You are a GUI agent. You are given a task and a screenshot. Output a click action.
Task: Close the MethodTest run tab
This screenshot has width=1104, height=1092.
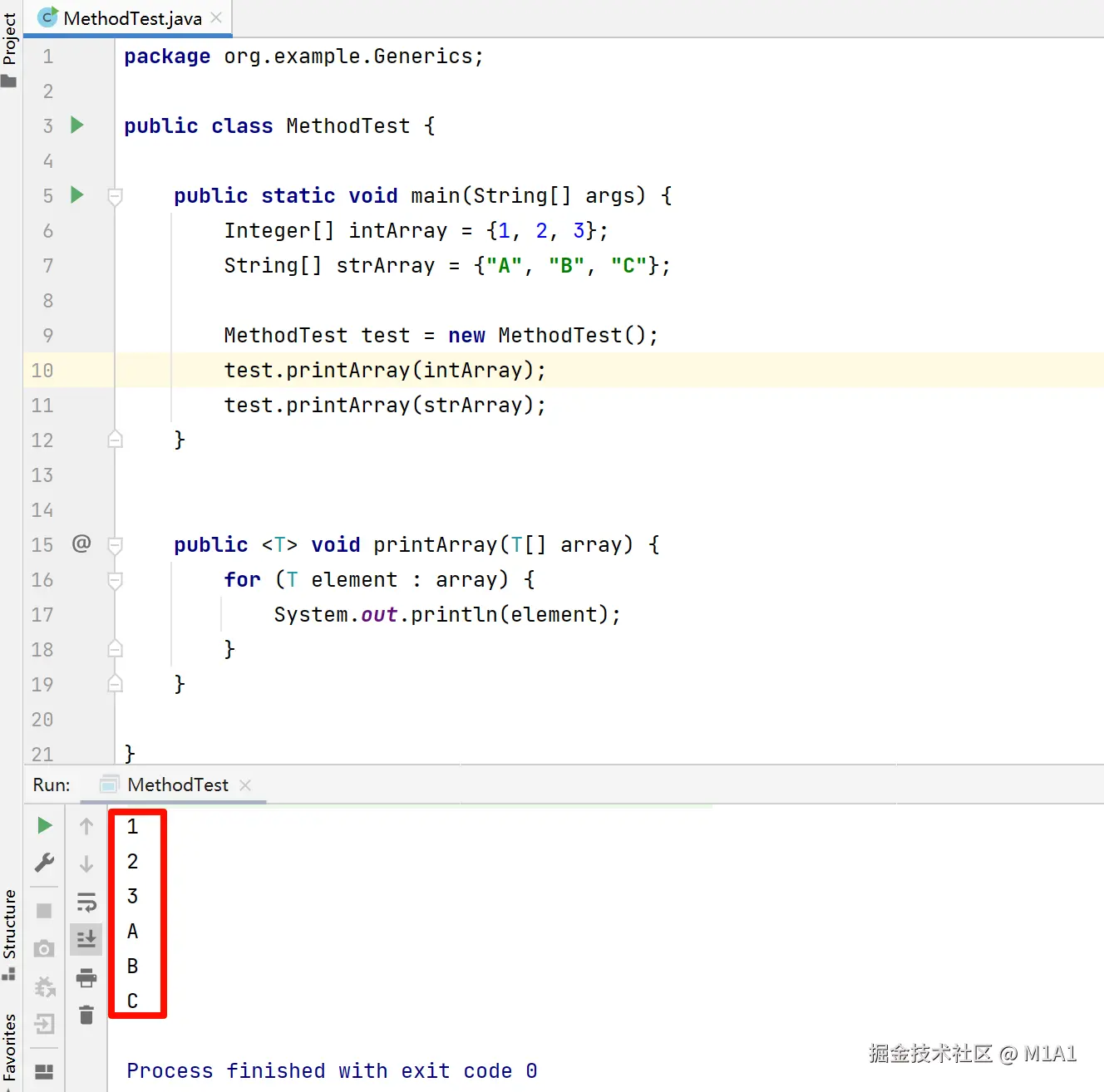click(245, 785)
